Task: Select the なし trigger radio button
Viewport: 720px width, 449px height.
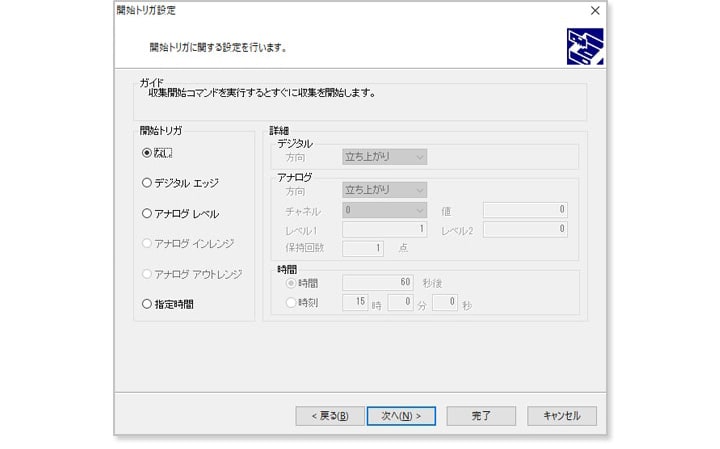Action: coord(147,153)
